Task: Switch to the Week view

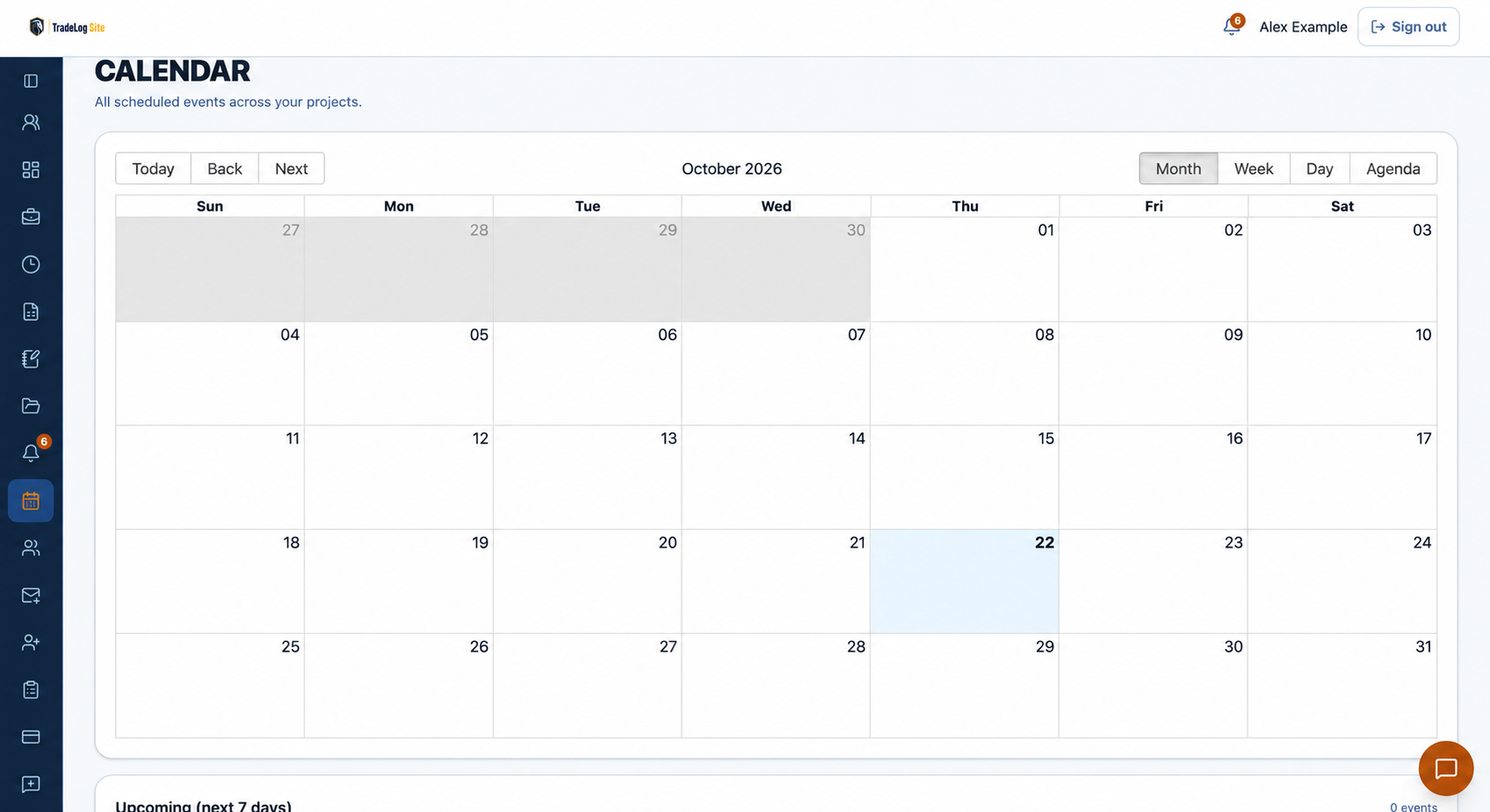Action: tap(1253, 168)
